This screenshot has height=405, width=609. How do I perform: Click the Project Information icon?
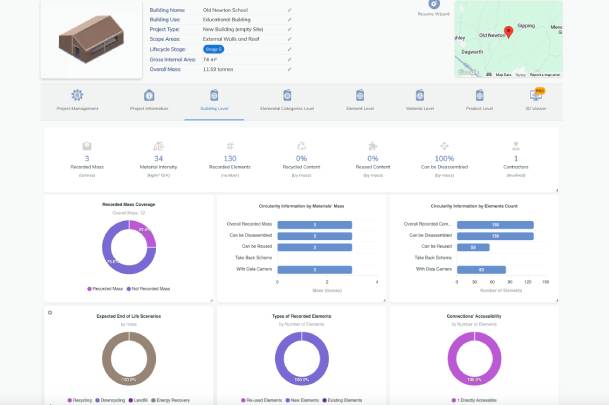(149, 95)
